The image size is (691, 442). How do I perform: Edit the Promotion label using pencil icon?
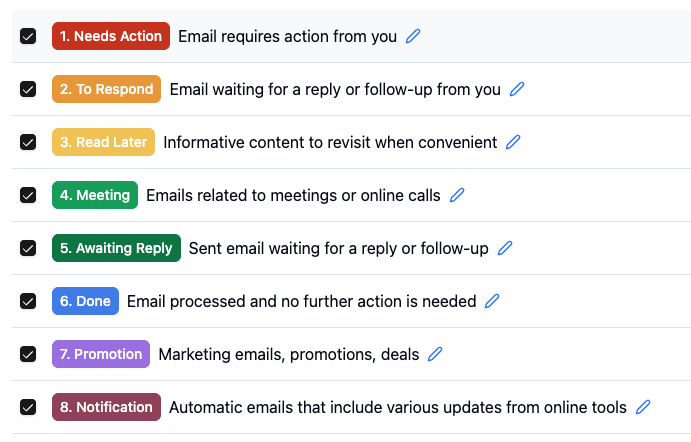[x=435, y=354]
